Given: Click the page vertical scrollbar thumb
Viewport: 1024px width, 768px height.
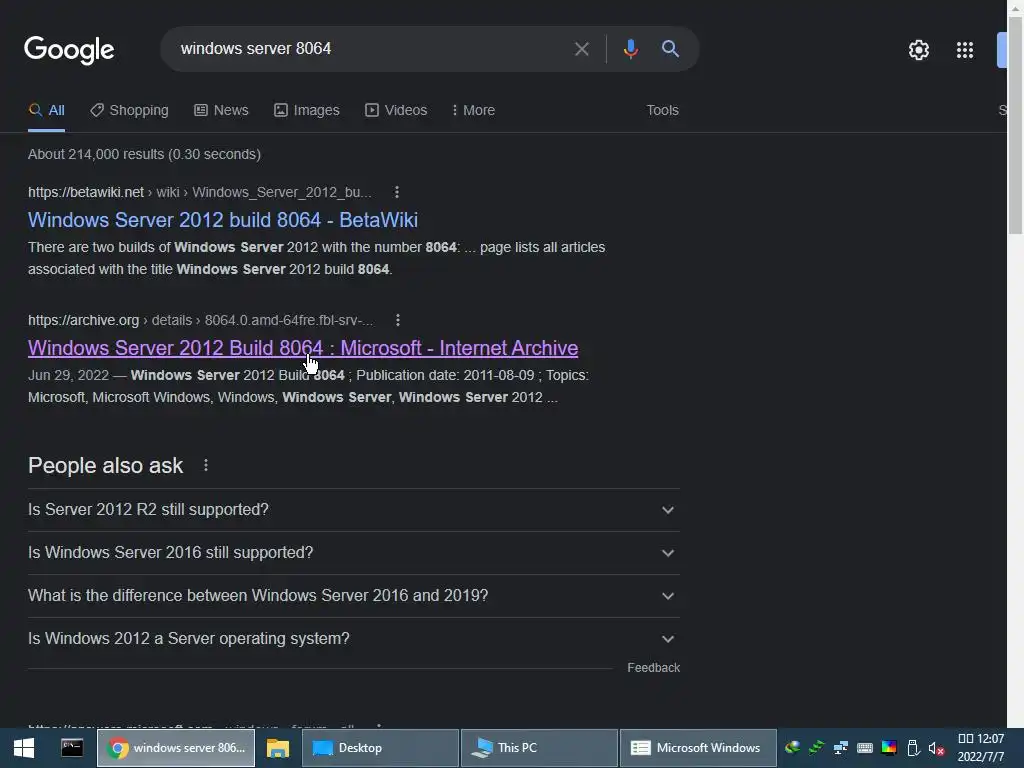Looking at the screenshot, I should pyautogui.click(x=1016, y=124).
